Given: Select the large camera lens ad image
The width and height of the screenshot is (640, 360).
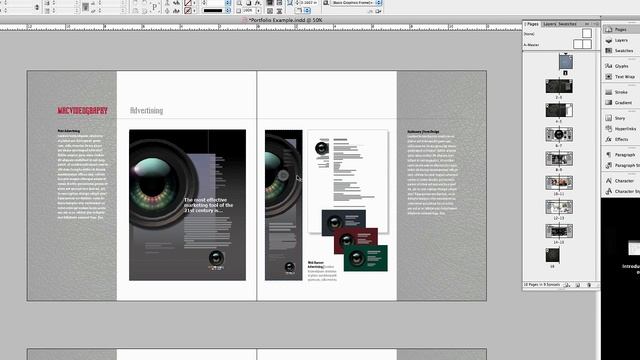Looking at the screenshot, I should (x=187, y=205).
